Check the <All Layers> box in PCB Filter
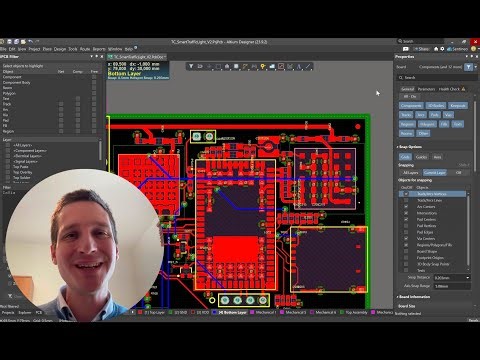Image resolution: width=480 pixels, height=360 pixels. (x=8, y=145)
